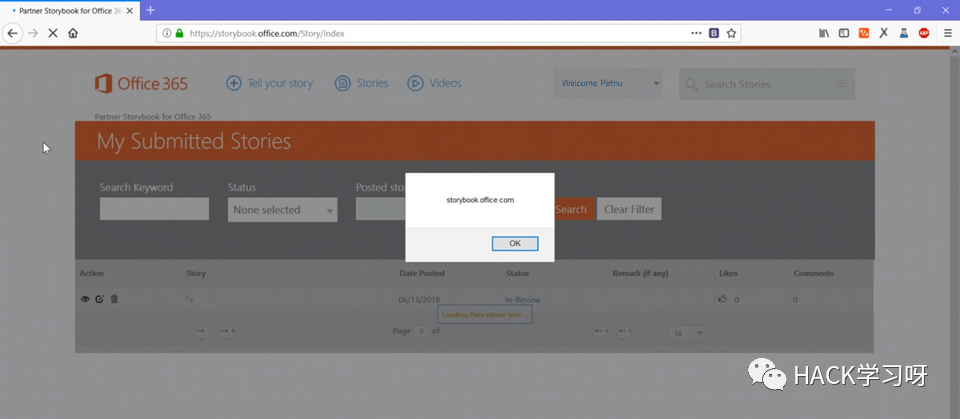Click the Clear Filter button
960x419 pixels.
click(x=629, y=209)
